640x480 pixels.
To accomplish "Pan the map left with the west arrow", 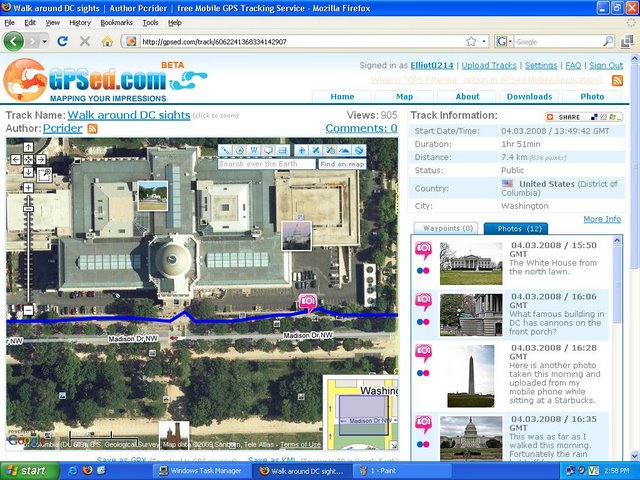I will coord(16,160).
